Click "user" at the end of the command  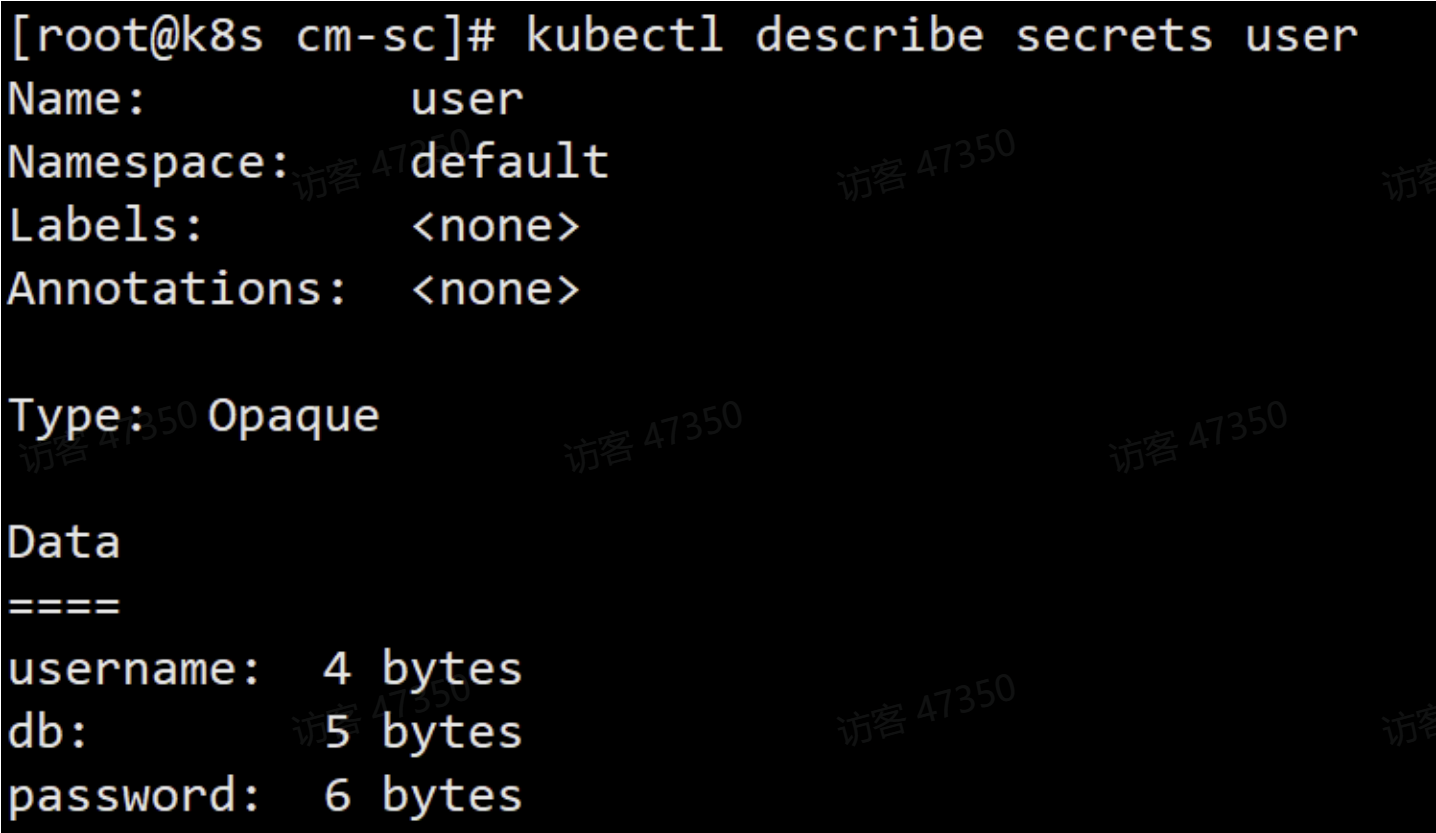pos(1301,37)
